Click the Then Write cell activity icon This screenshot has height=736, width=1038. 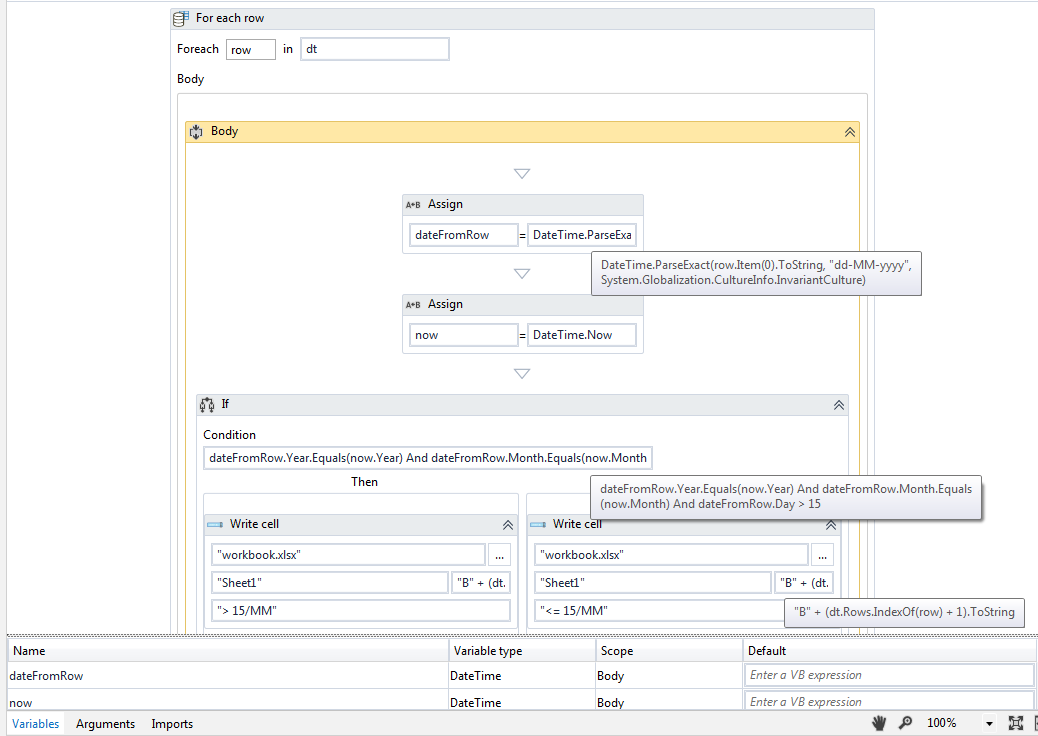pyautogui.click(x=215, y=525)
